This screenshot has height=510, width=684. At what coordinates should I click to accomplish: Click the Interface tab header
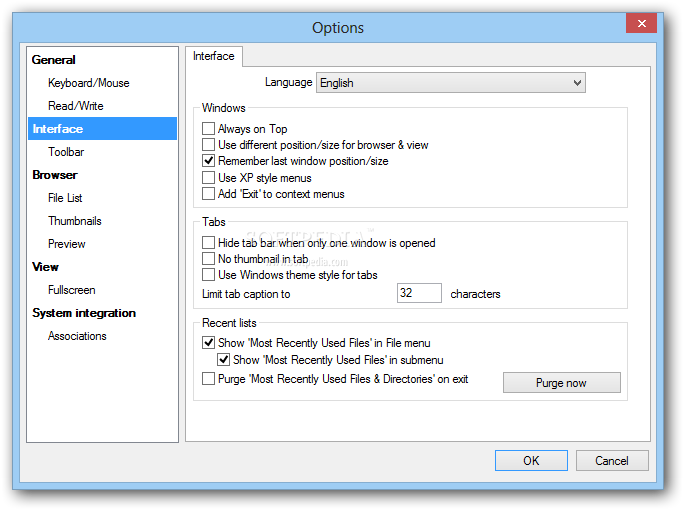coord(214,56)
